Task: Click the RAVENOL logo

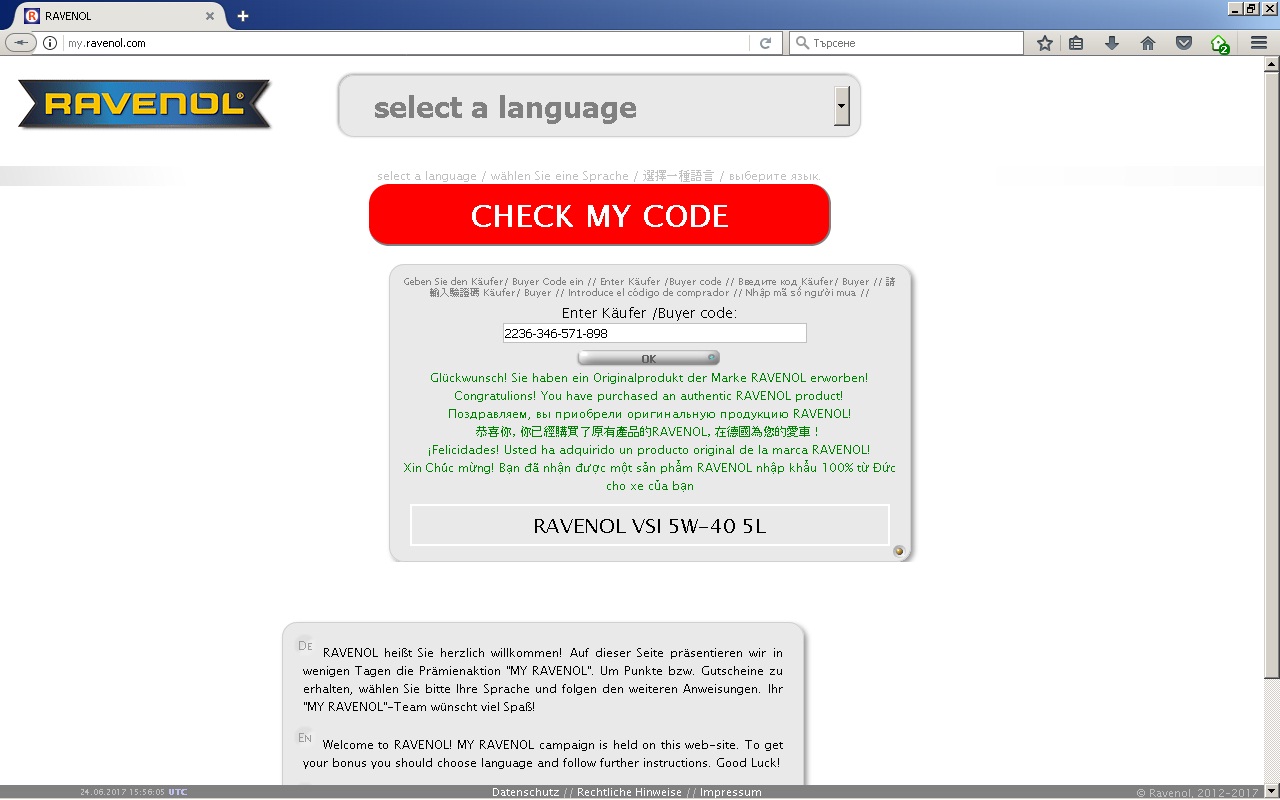Action: coord(145,105)
